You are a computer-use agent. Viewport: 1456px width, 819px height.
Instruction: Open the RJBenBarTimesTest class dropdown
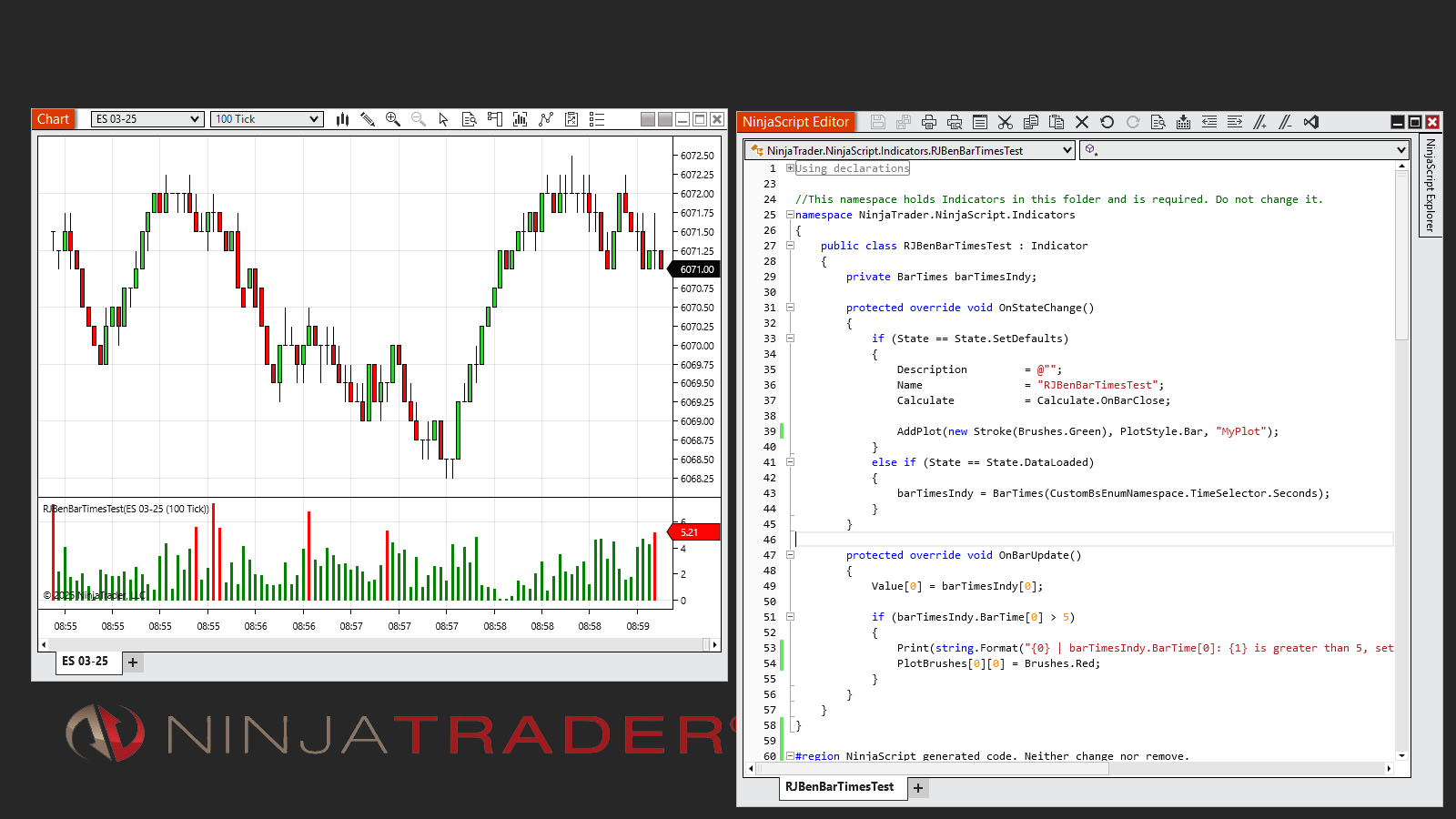(x=910, y=150)
